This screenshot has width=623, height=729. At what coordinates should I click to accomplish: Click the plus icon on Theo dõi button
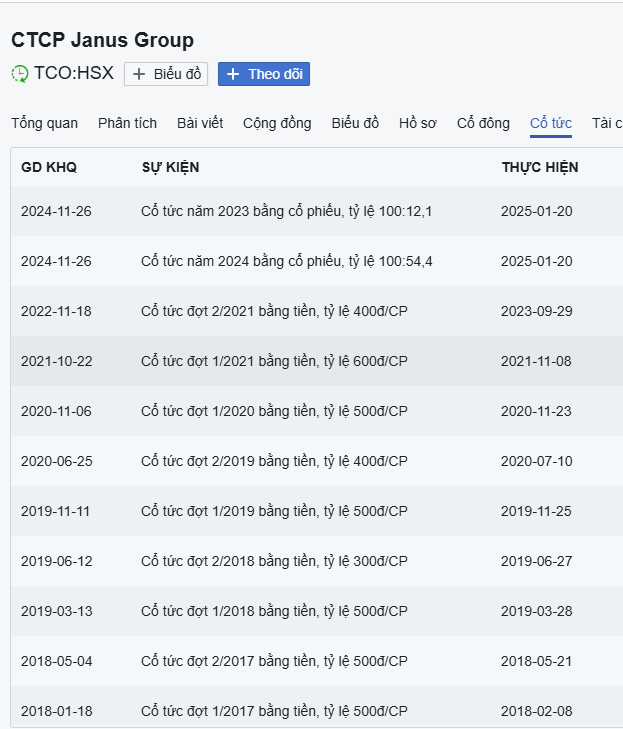click(x=233, y=74)
